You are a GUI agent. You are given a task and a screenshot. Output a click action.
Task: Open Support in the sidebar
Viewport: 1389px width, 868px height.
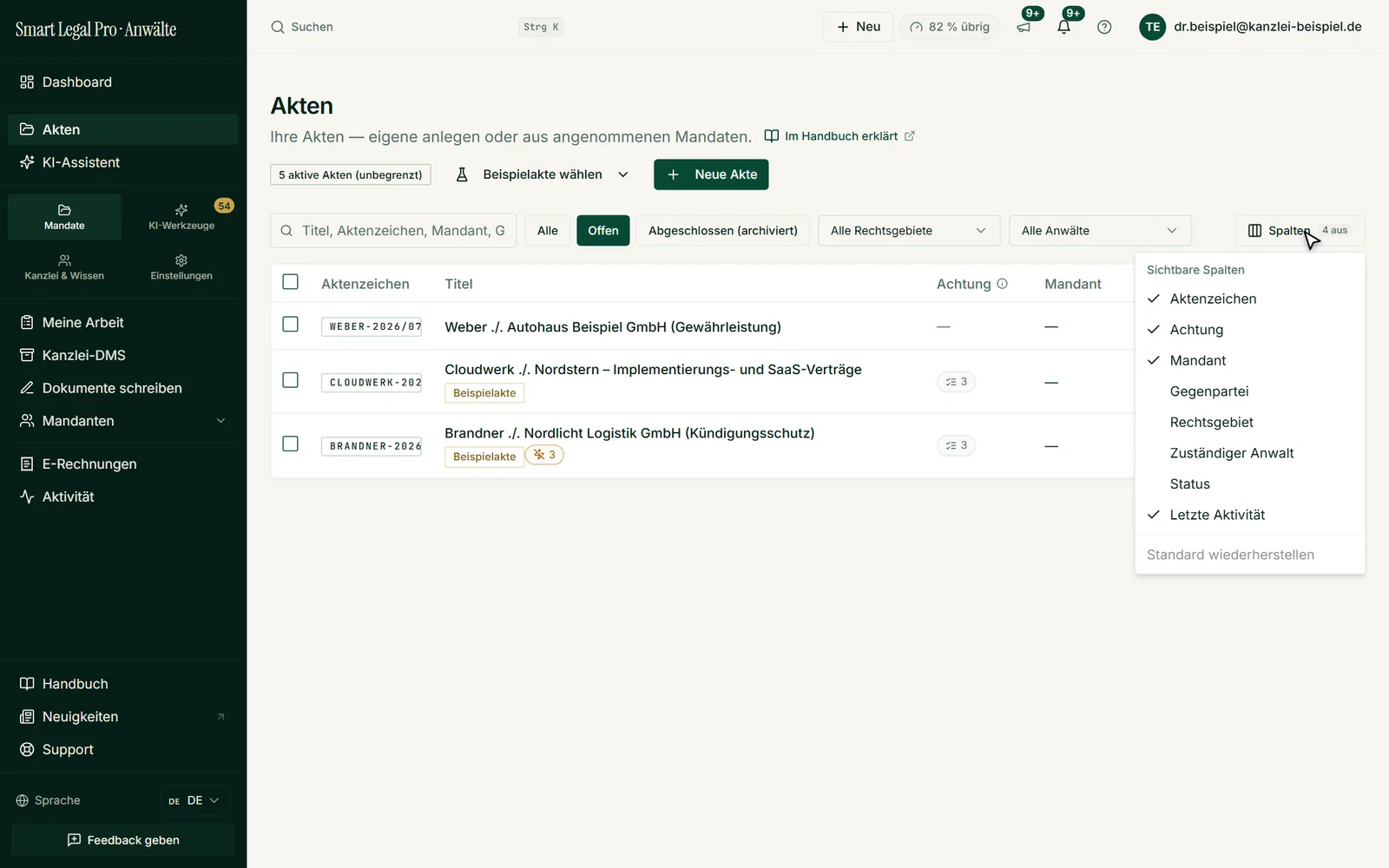coord(123,750)
